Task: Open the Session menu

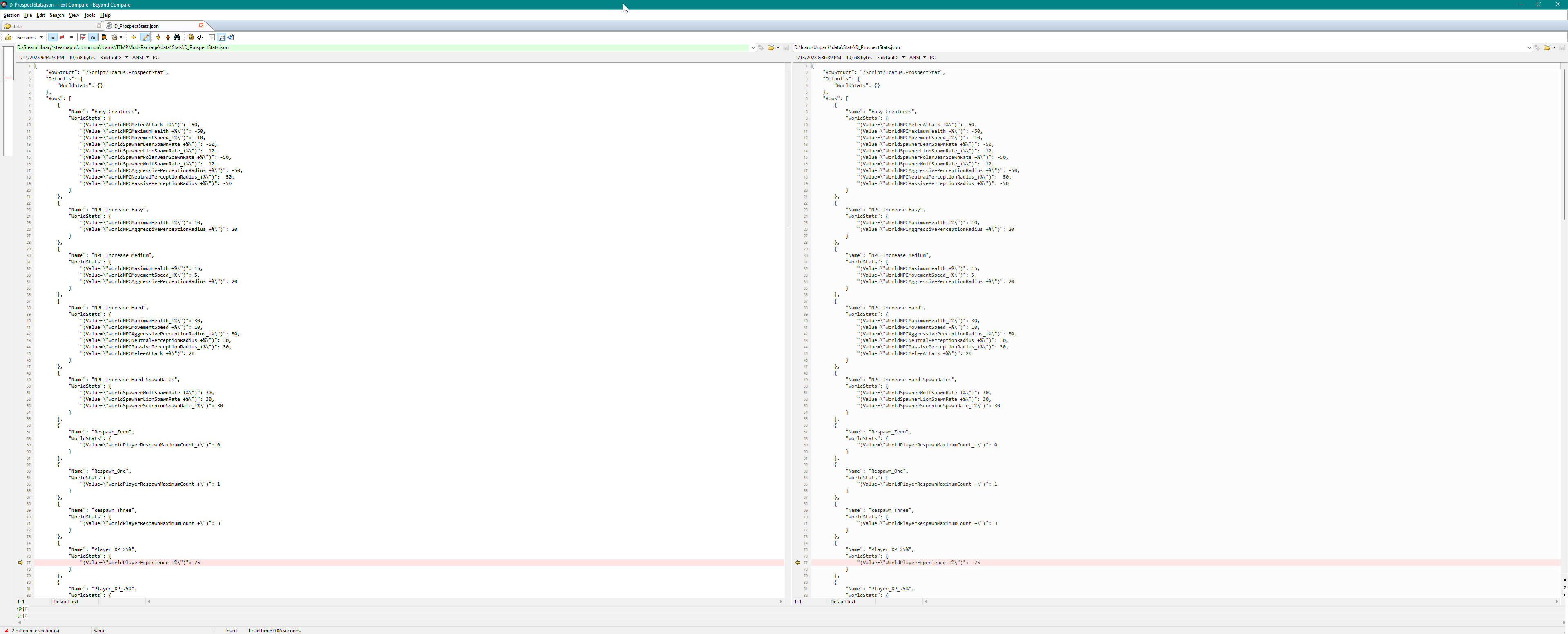Action: (11, 15)
